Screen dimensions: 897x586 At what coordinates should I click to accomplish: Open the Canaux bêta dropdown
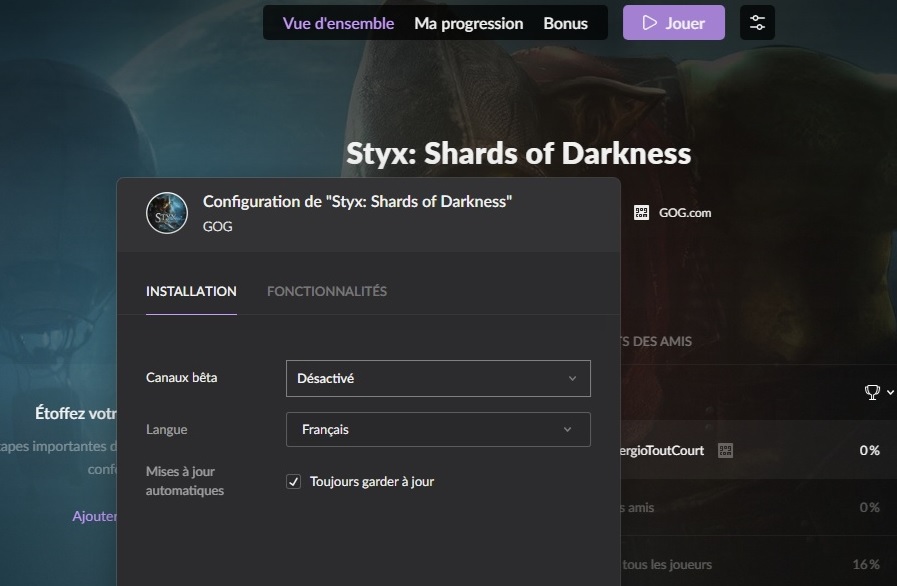point(438,378)
